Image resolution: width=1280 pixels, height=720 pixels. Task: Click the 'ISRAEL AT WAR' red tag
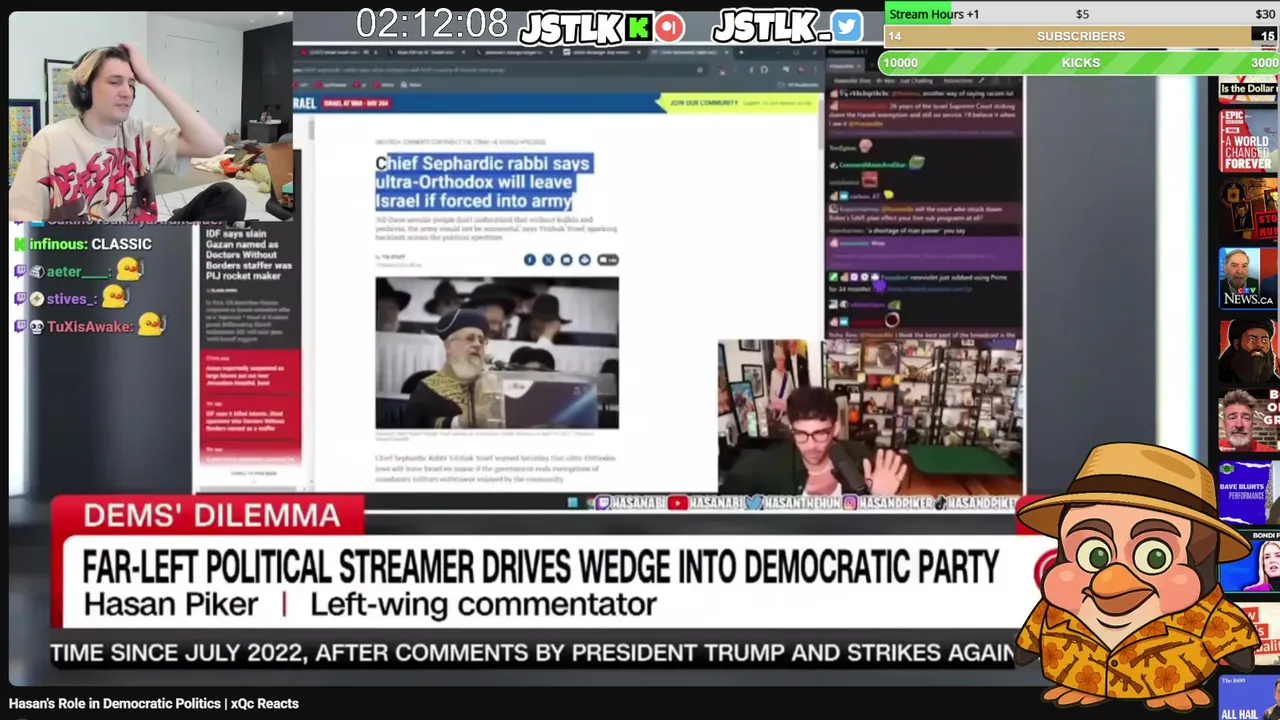(x=357, y=103)
